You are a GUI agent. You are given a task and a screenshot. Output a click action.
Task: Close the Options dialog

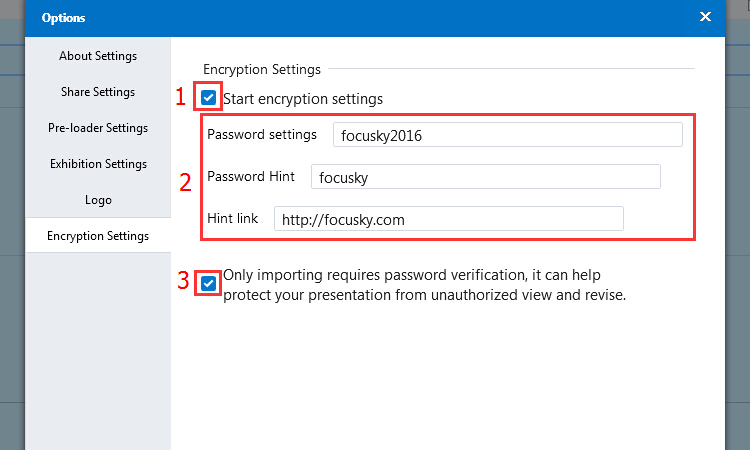pos(705,17)
